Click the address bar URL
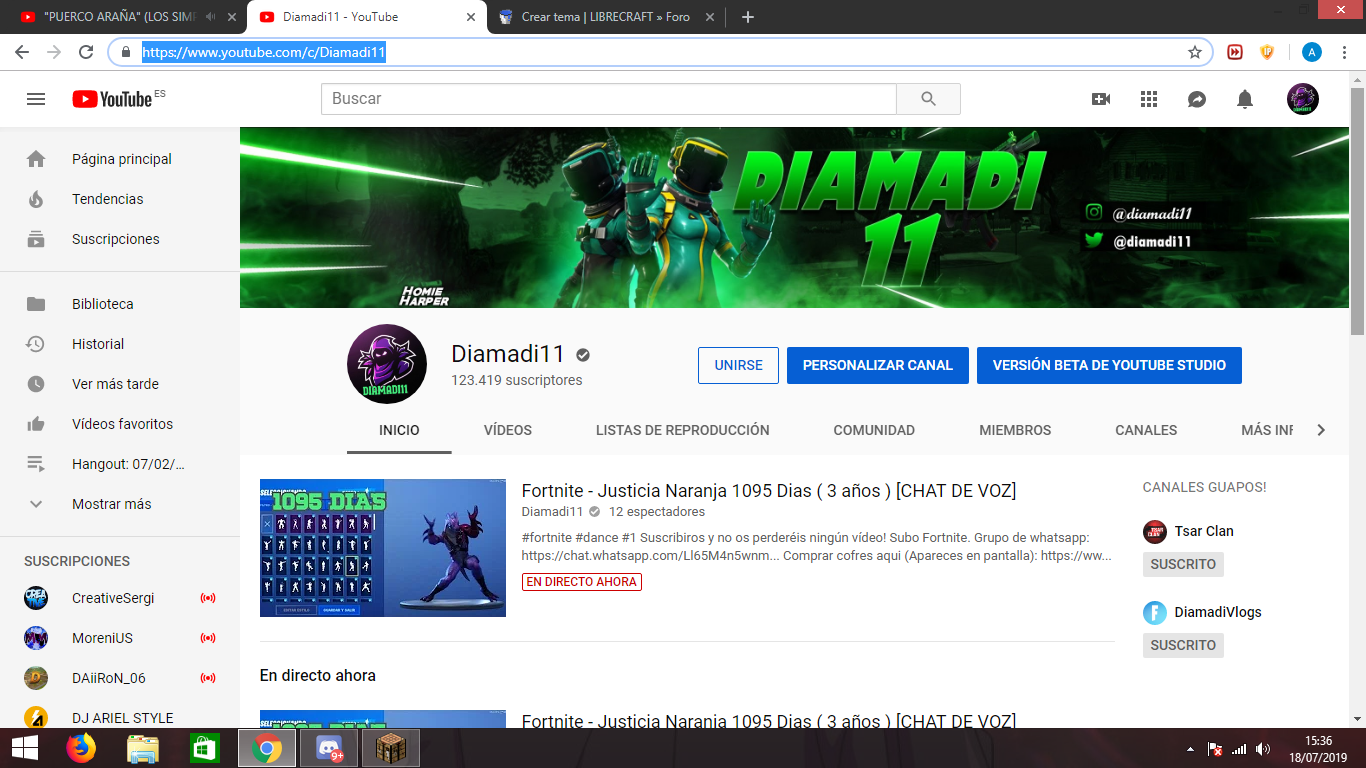This screenshot has width=1366, height=768. click(264, 52)
